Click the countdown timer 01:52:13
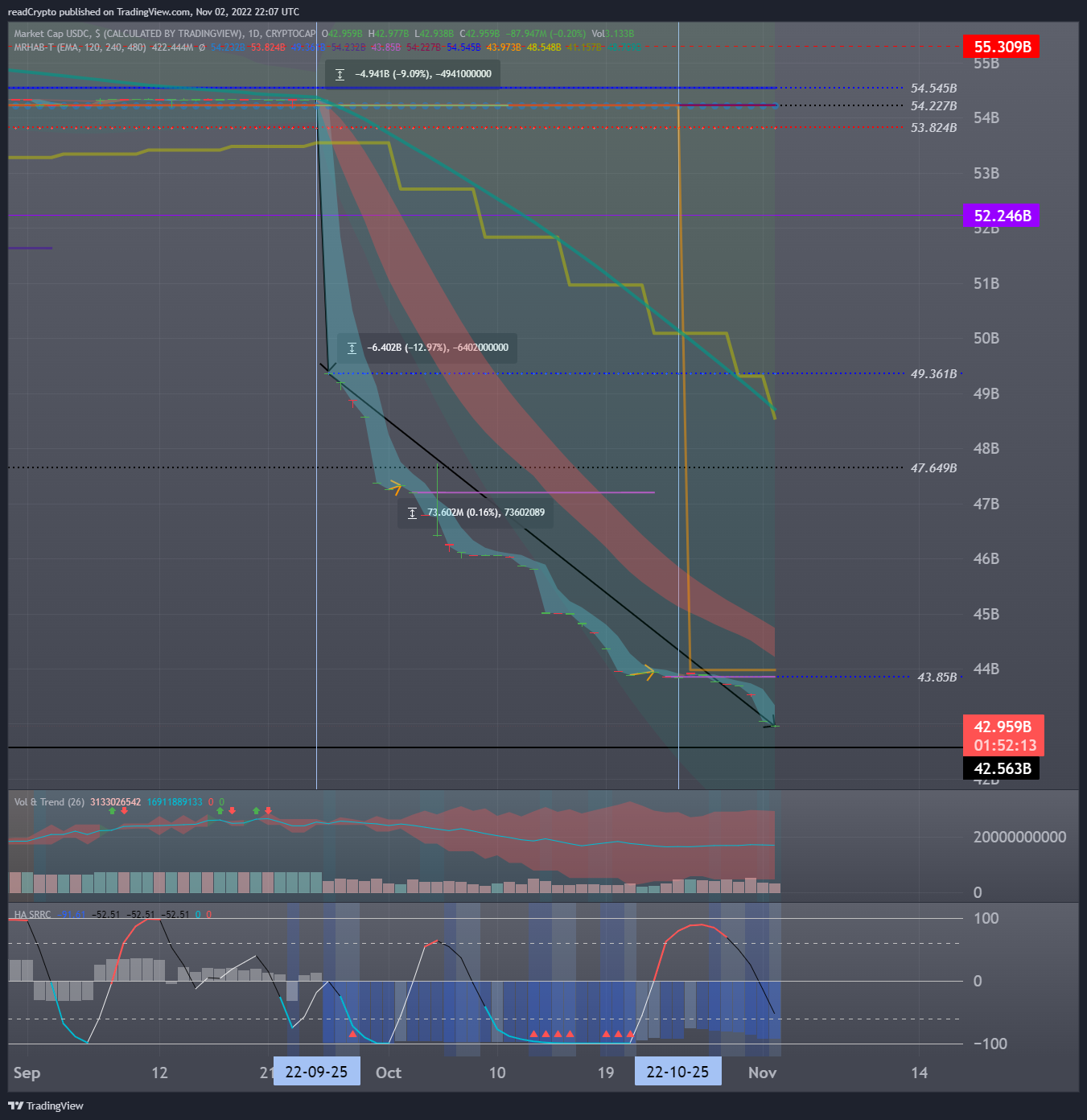Viewport: 1087px width, 1120px height. click(x=1003, y=746)
